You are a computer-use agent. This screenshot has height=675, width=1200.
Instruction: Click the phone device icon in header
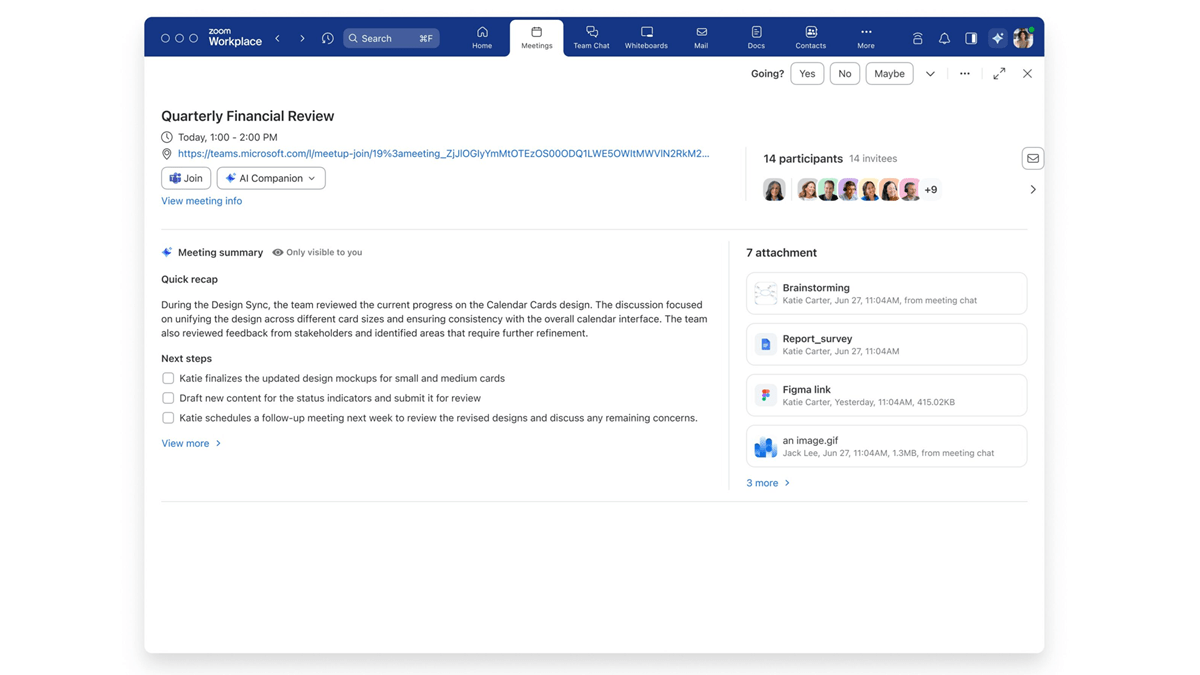coord(917,38)
